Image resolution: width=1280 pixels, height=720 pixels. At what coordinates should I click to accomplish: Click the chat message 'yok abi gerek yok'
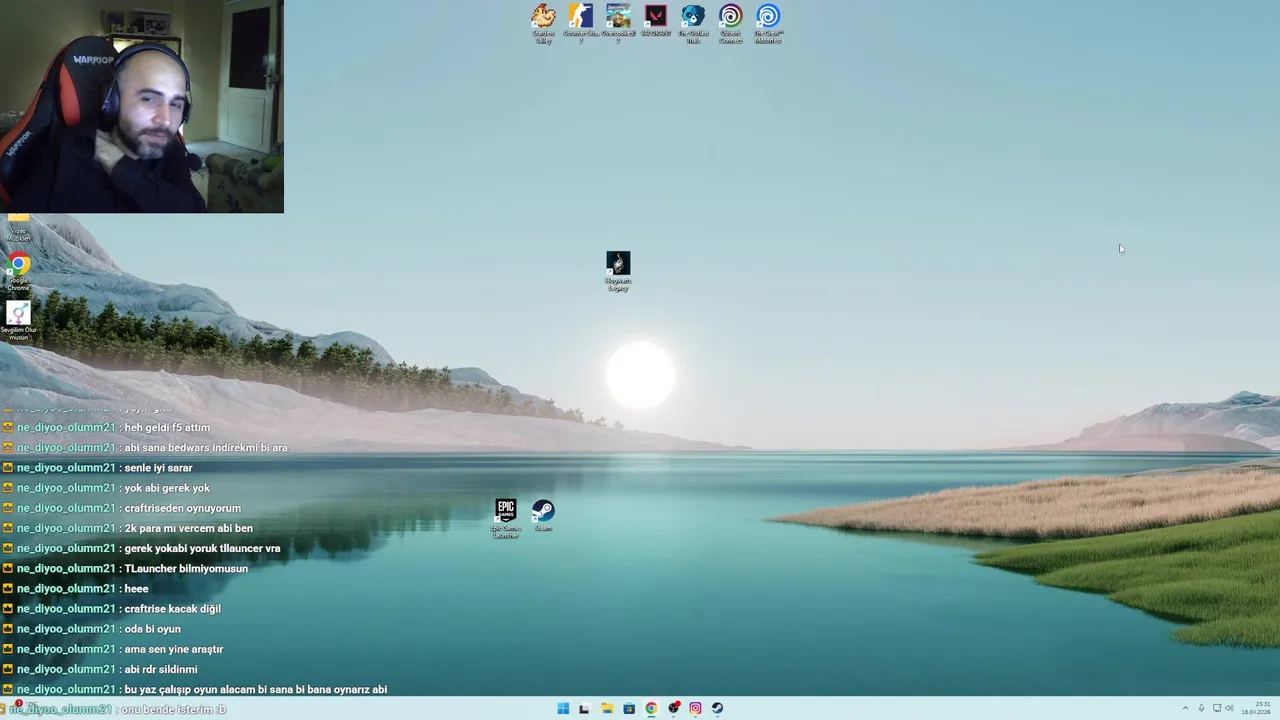167,488
